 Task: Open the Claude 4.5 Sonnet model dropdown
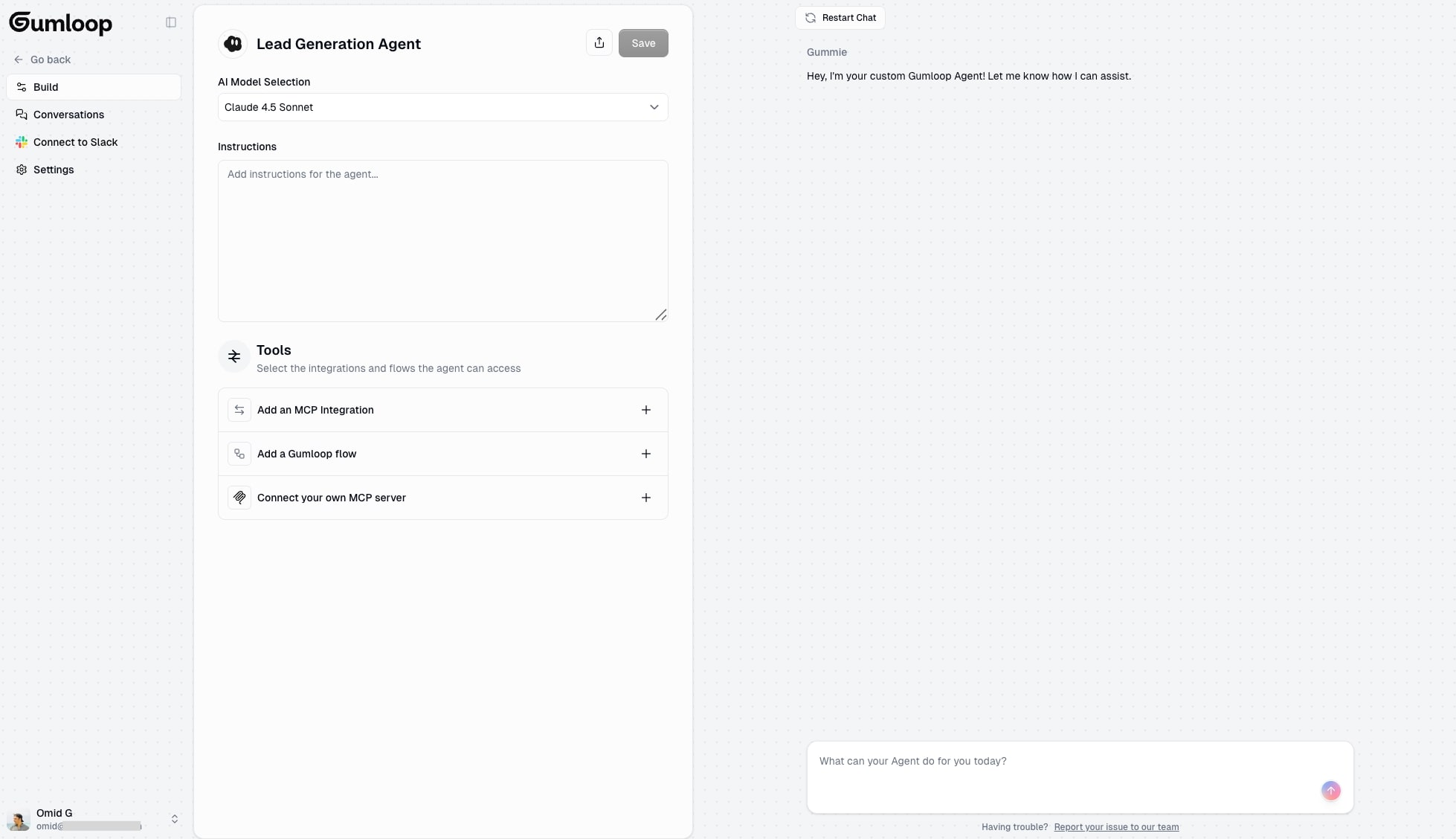point(442,107)
